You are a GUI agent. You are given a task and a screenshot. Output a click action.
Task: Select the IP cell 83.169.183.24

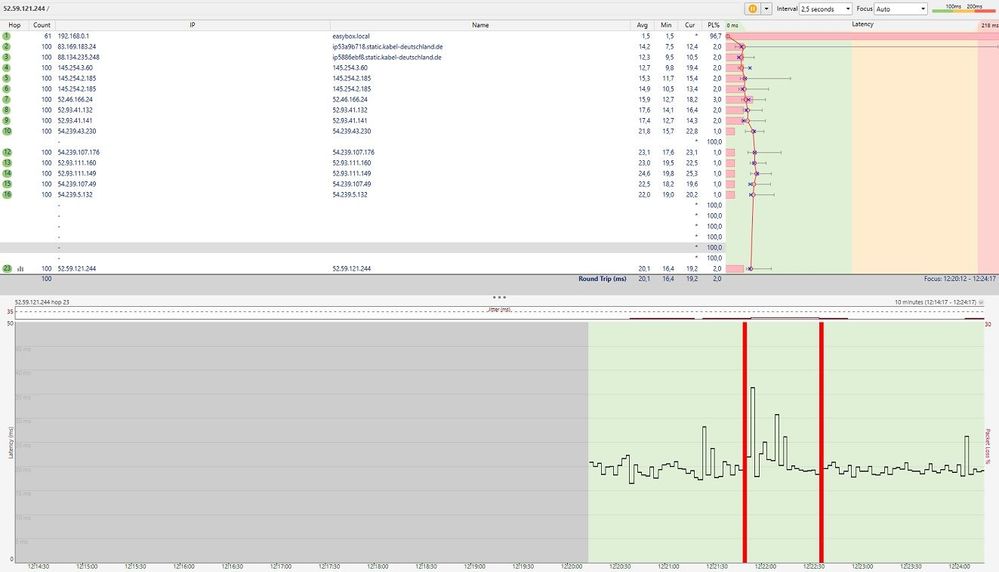pos(76,46)
